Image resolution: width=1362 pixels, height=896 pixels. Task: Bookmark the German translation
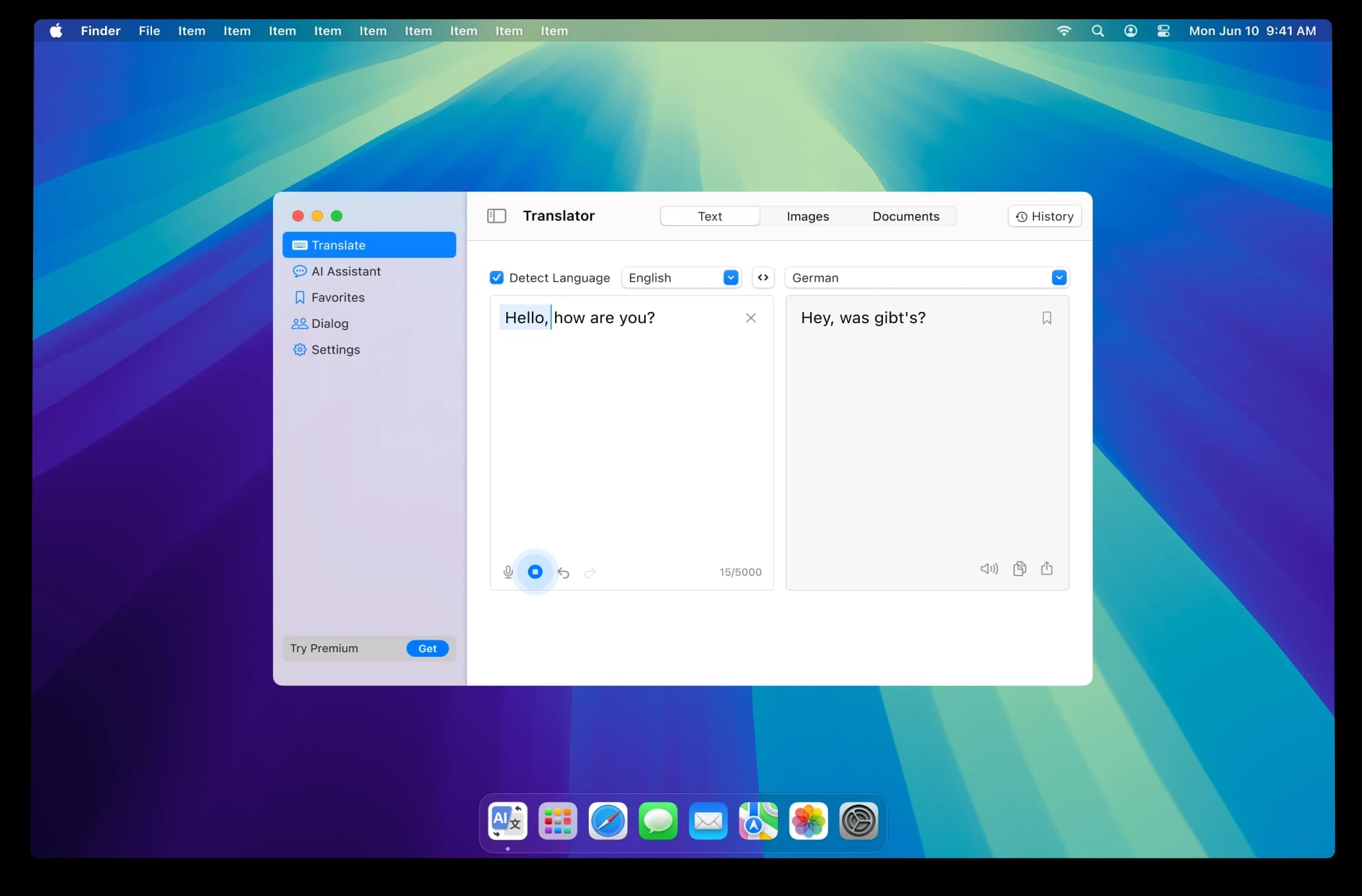1047,318
